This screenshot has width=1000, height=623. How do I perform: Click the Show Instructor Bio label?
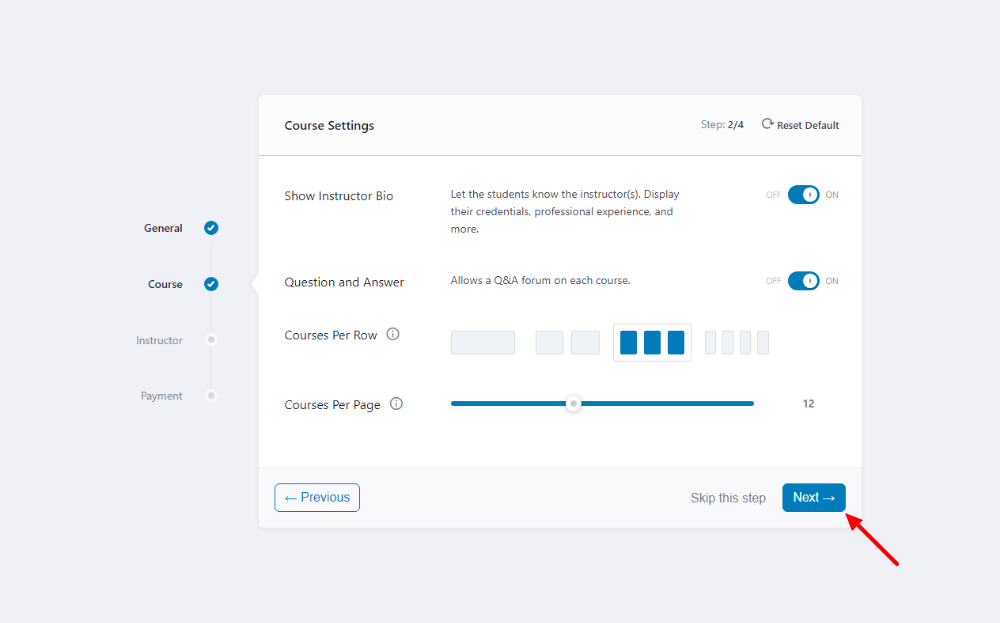tap(339, 196)
